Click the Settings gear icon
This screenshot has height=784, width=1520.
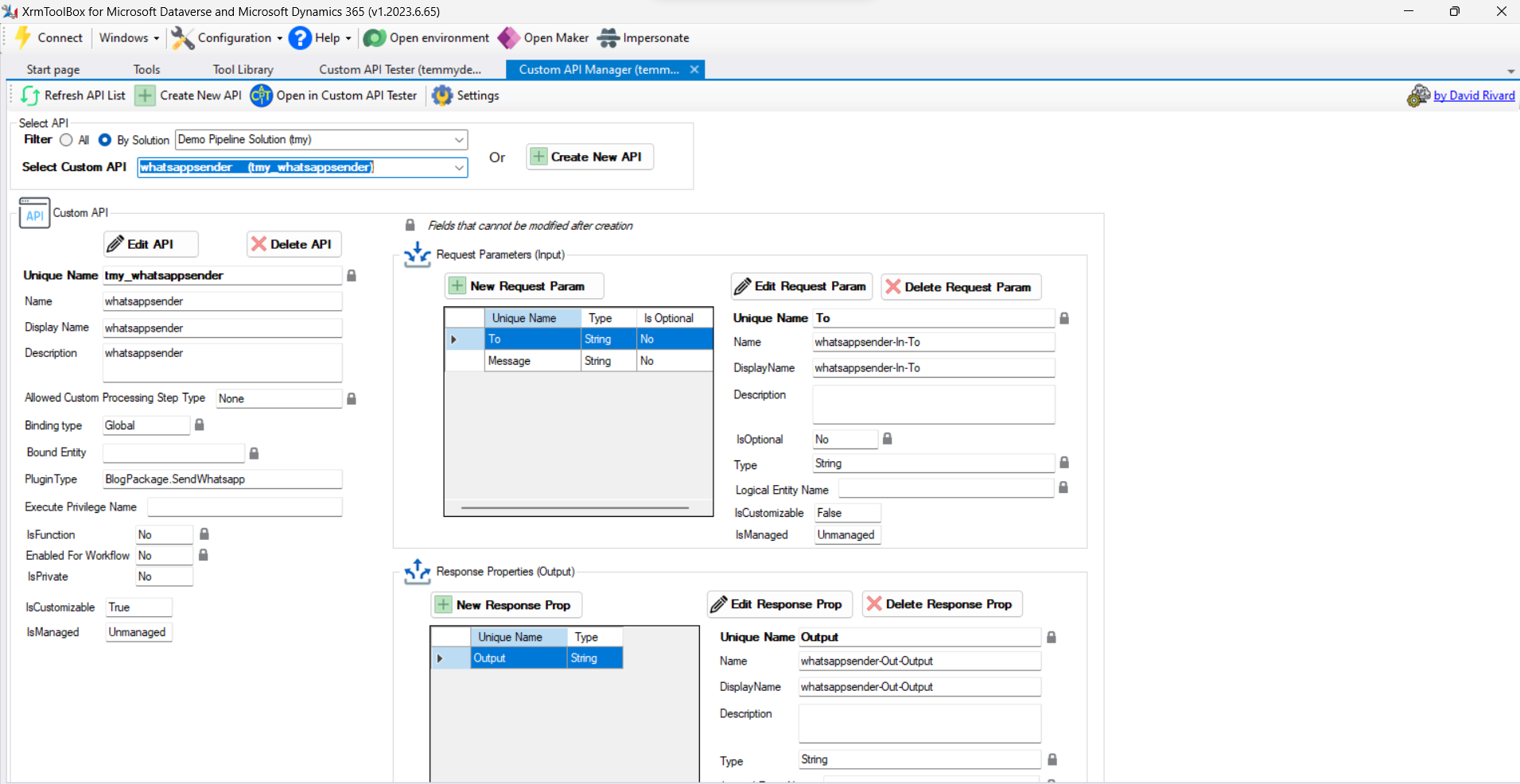pyautogui.click(x=442, y=95)
